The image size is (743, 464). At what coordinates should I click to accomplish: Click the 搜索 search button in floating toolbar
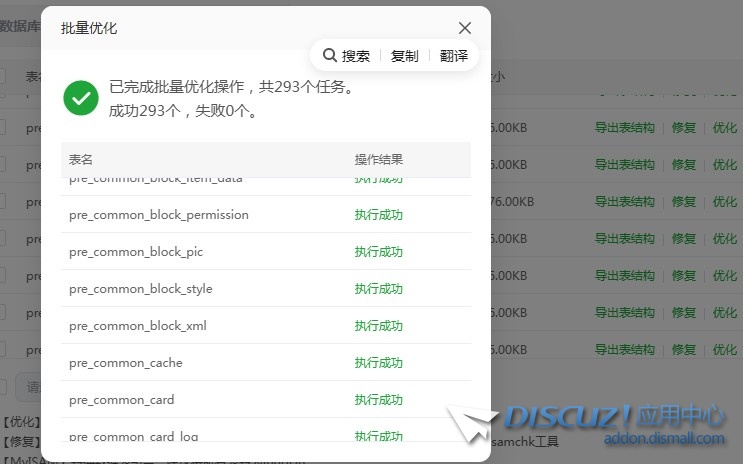[x=346, y=55]
